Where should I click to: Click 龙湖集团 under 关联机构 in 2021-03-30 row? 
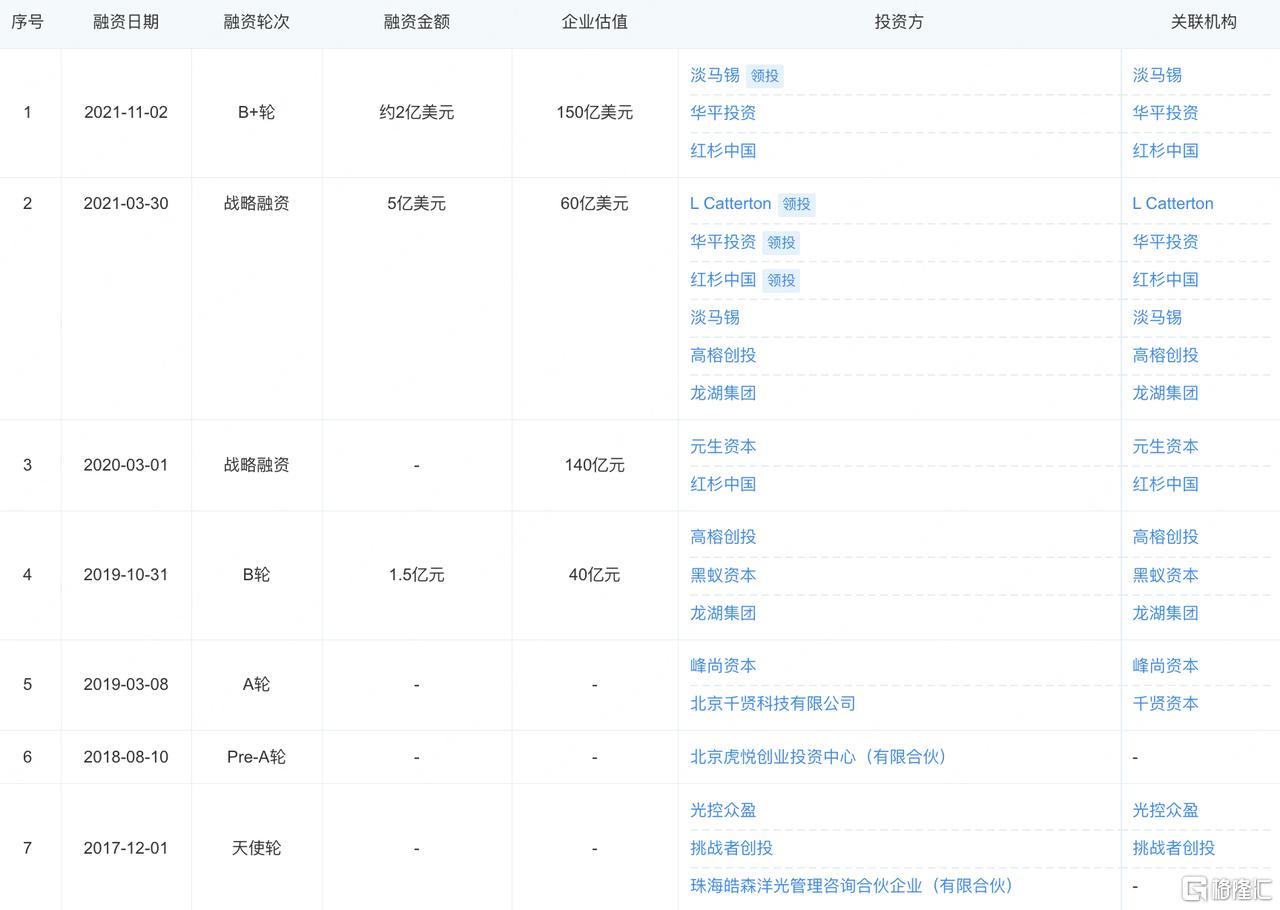coord(1165,394)
